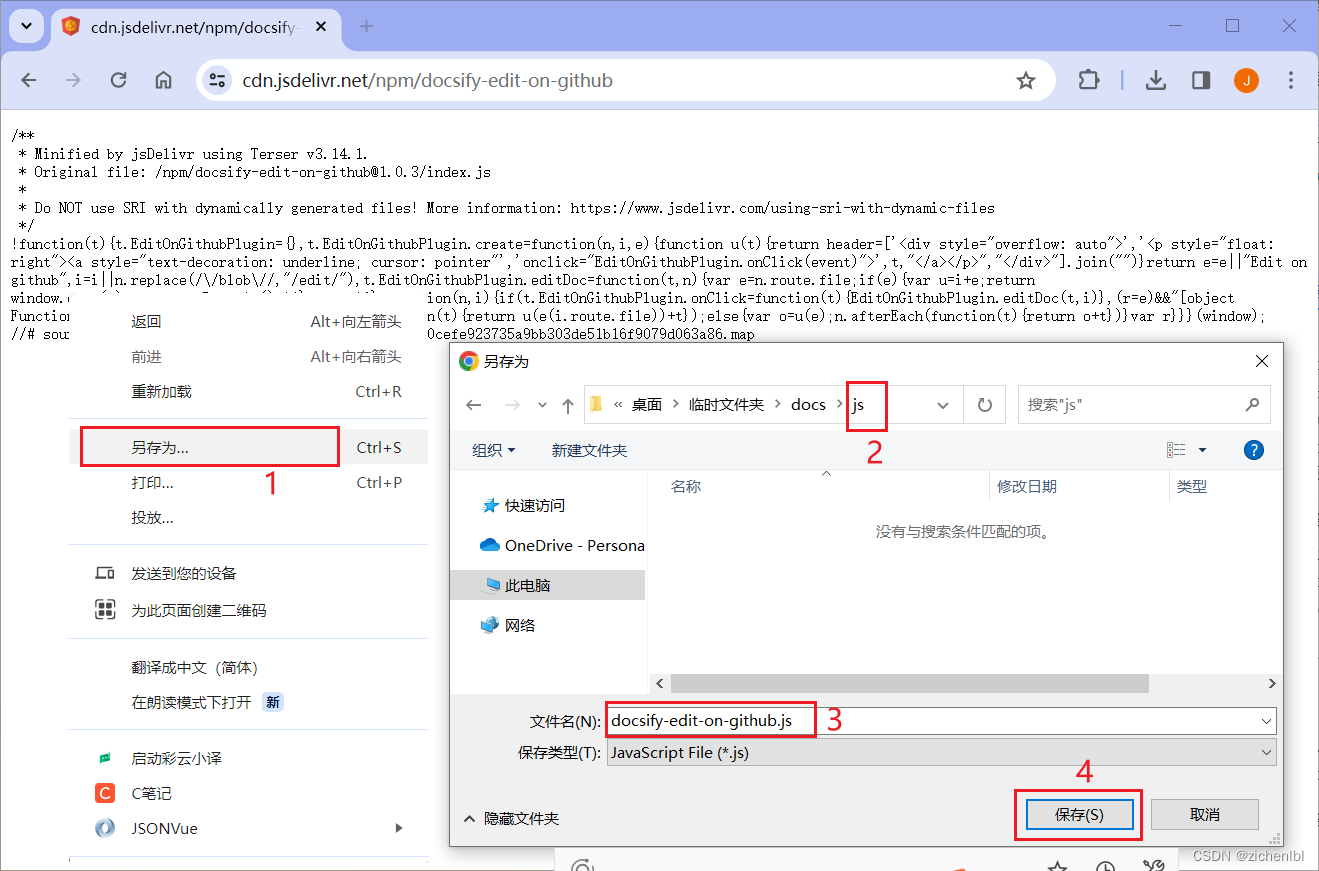Screen dimensions: 1319x871
Task: Select 翻译成中文（简体）menu entry
Action: 248,668
